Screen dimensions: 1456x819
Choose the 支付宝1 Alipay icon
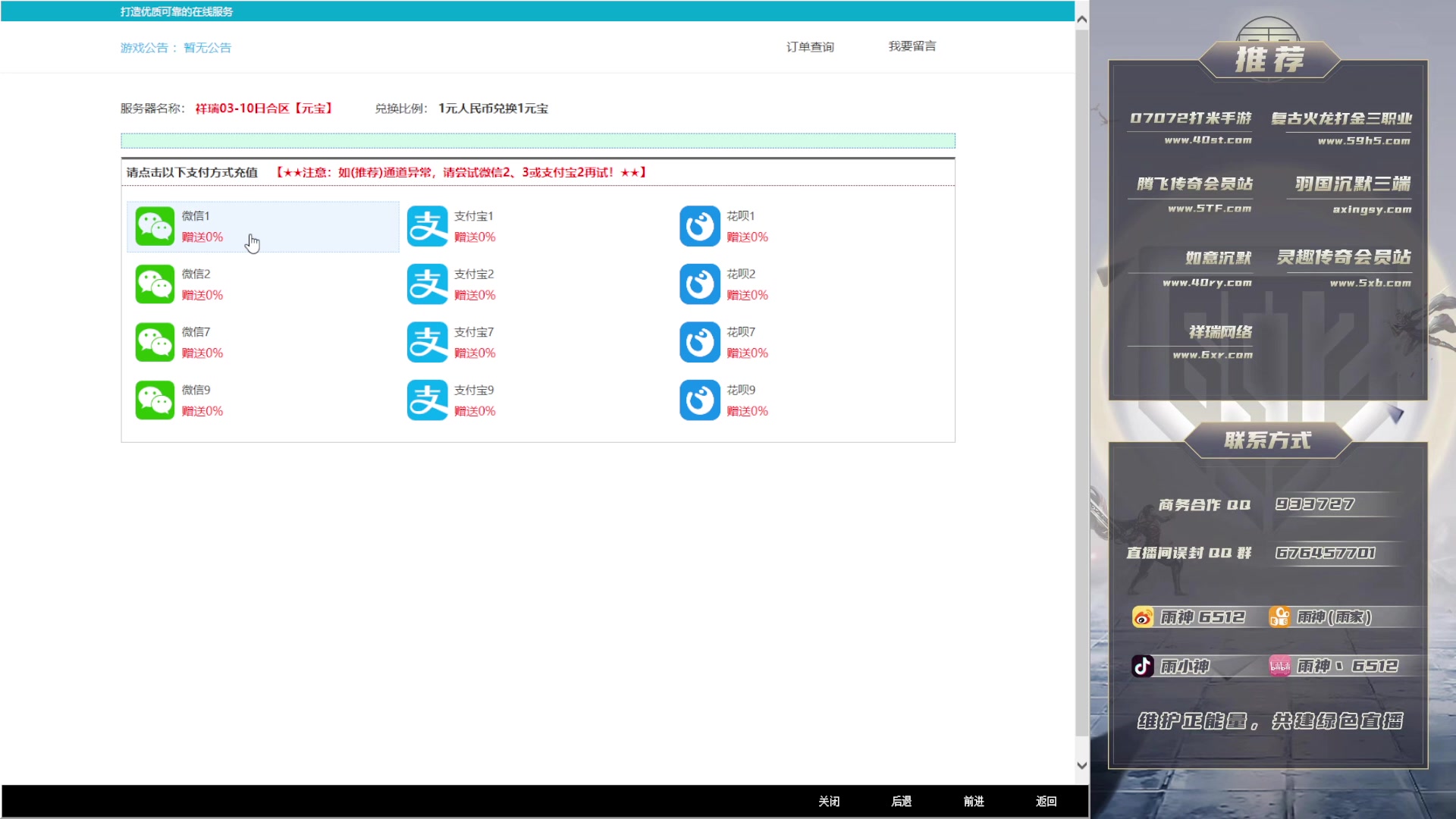click(x=427, y=226)
